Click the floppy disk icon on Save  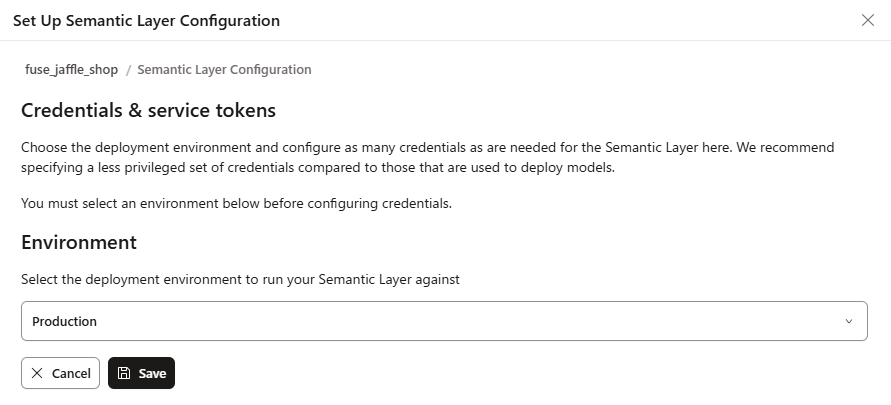pyautogui.click(x=124, y=373)
